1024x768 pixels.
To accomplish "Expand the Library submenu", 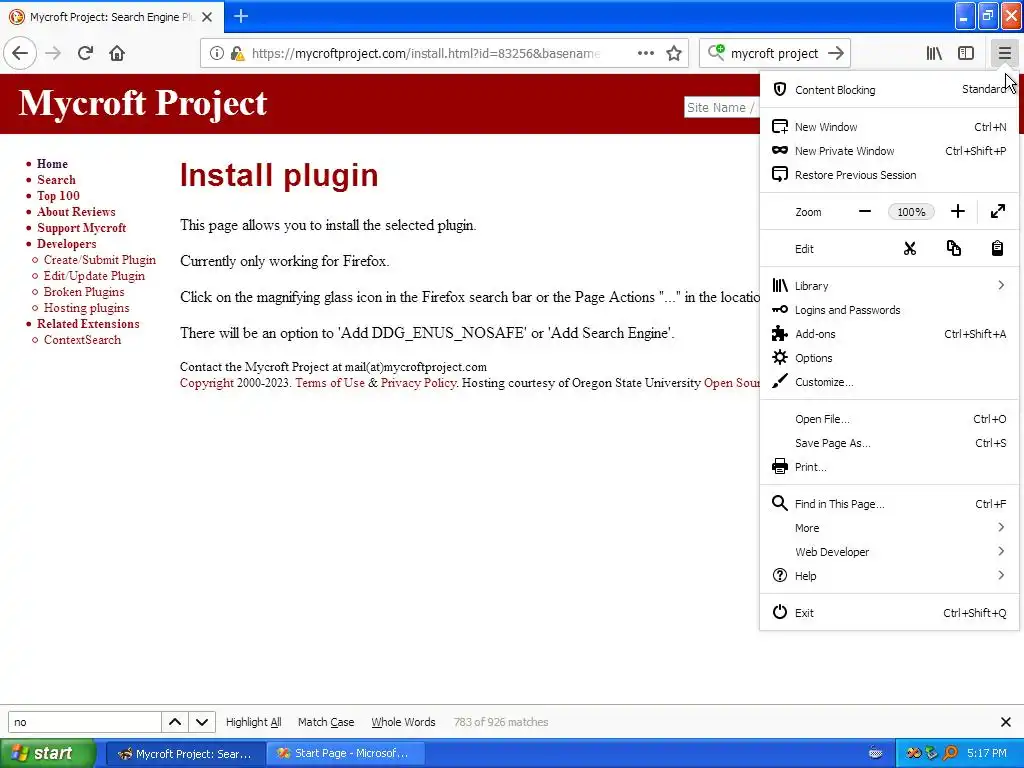I will pyautogui.click(x=889, y=286).
